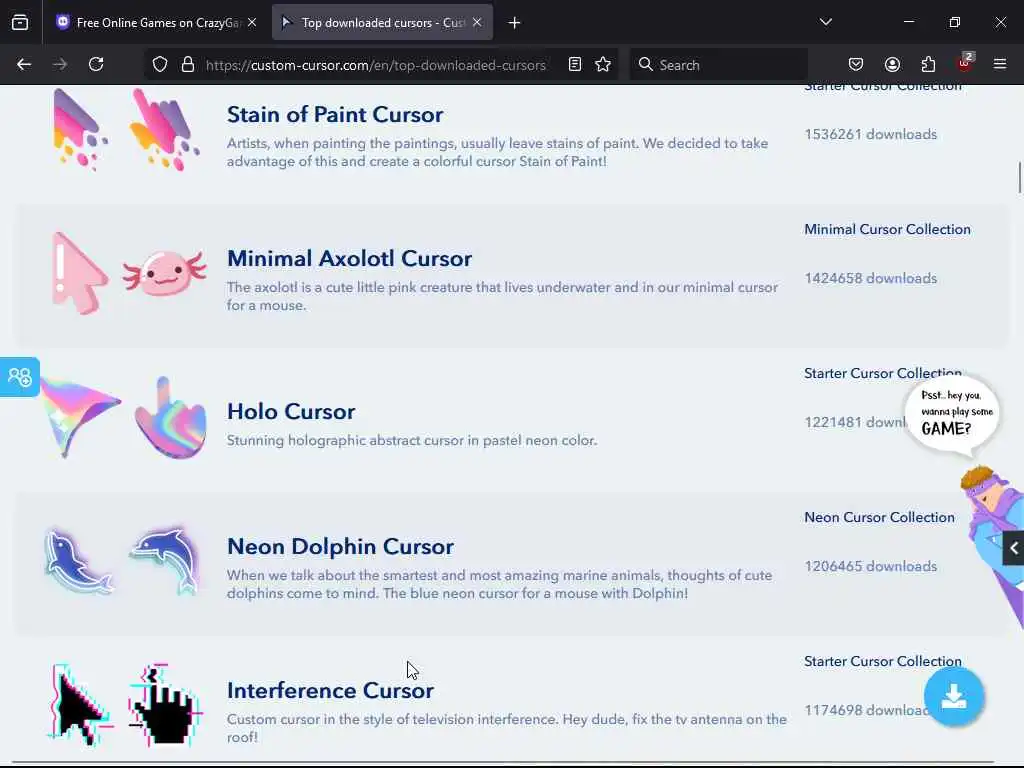Click the pink Minimal Axolotl arrow image
Image resolution: width=1024 pixels, height=768 pixels.
[x=80, y=274]
